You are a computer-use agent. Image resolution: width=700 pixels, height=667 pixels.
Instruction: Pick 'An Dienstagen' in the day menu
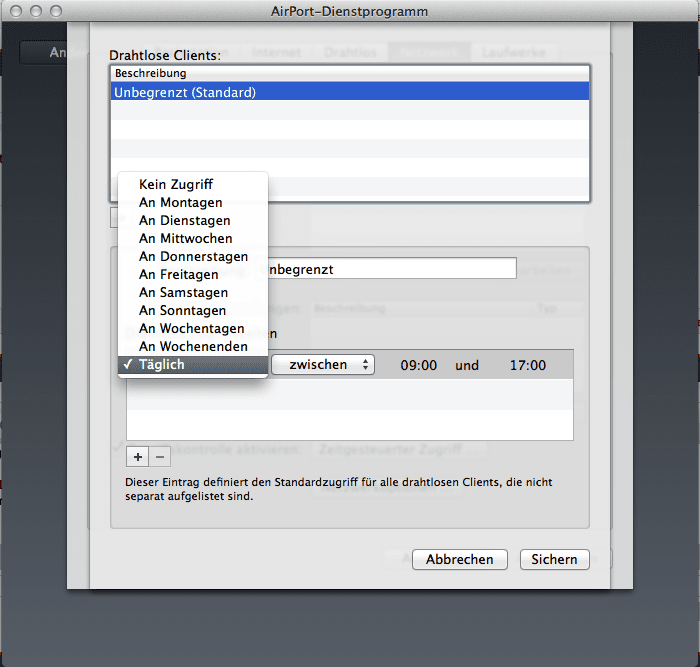coord(192,221)
